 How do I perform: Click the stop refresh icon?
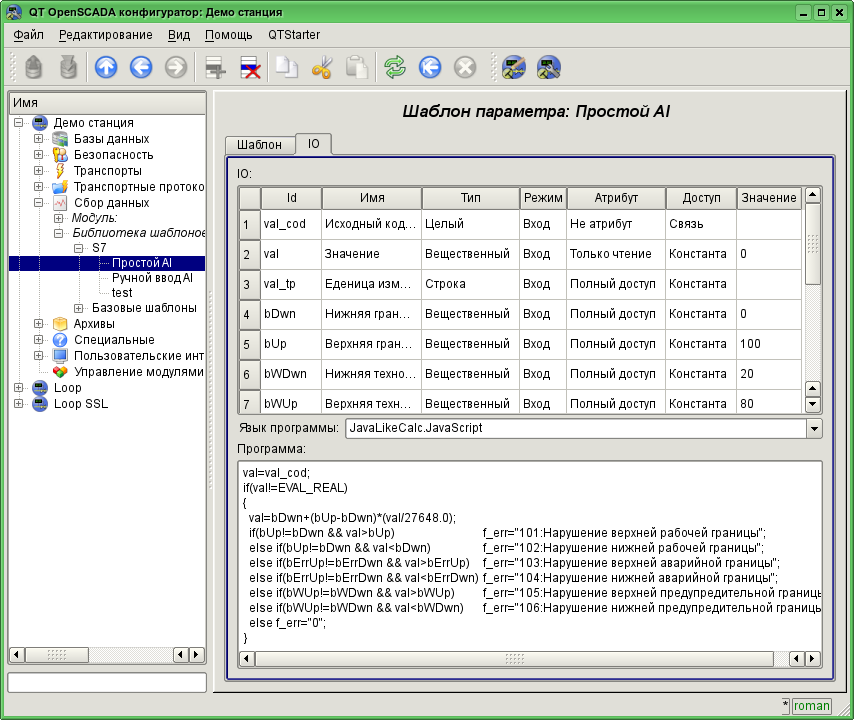[465, 68]
